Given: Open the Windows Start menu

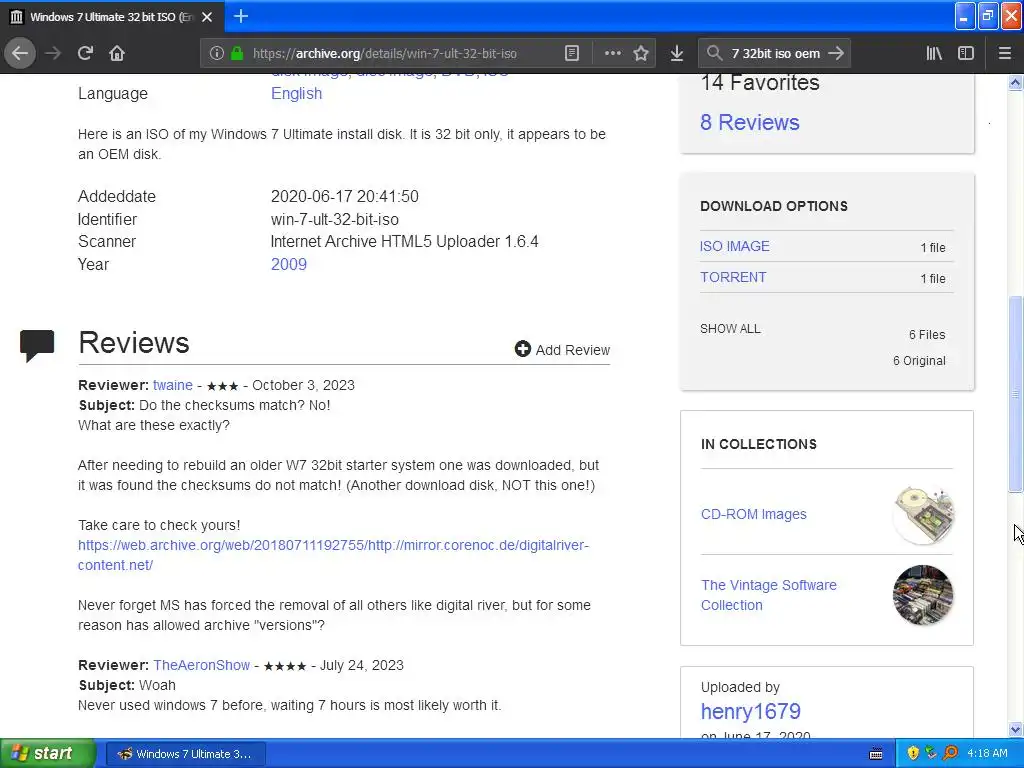Looking at the screenshot, I should (x=47, y=753).
